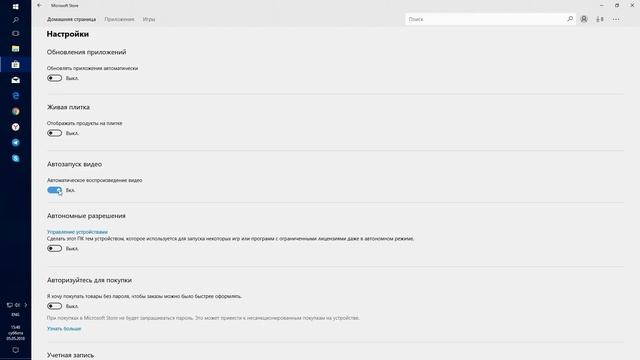Open taskbar search magnifier
The width and height of the screenshot is (640, 360).
[x=16, y=20]
